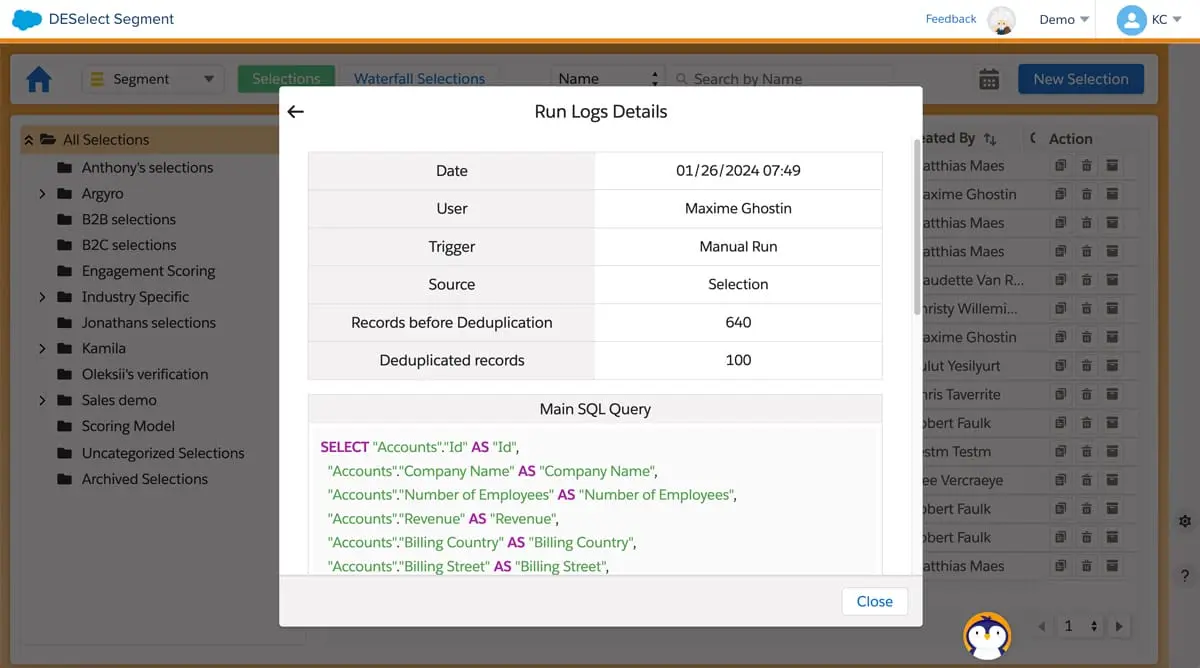
Task: Click the copy icon in Maxime Ghostin's row
Action: coord(1061,195)
